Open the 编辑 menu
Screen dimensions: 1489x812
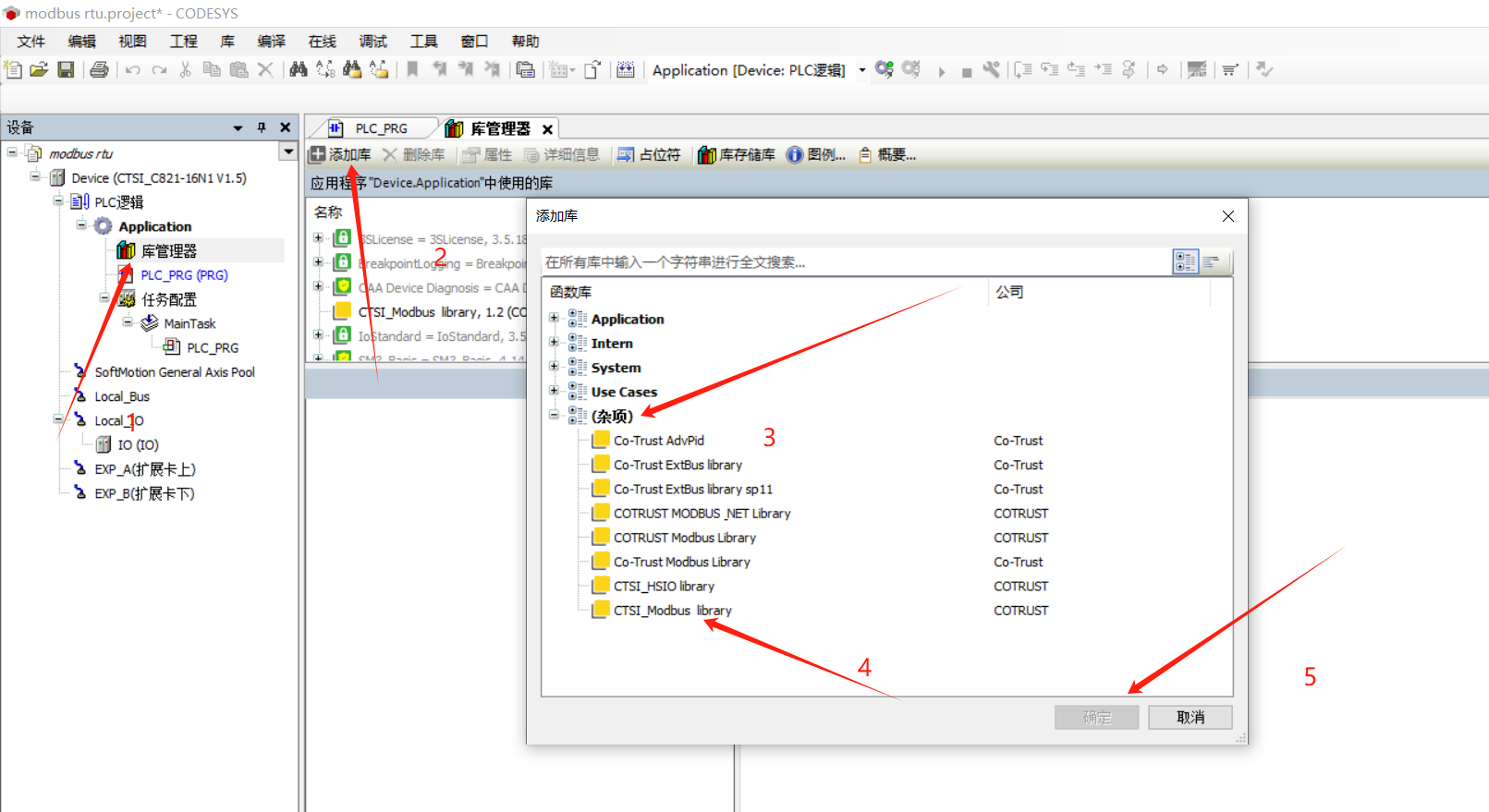point(81,42)
